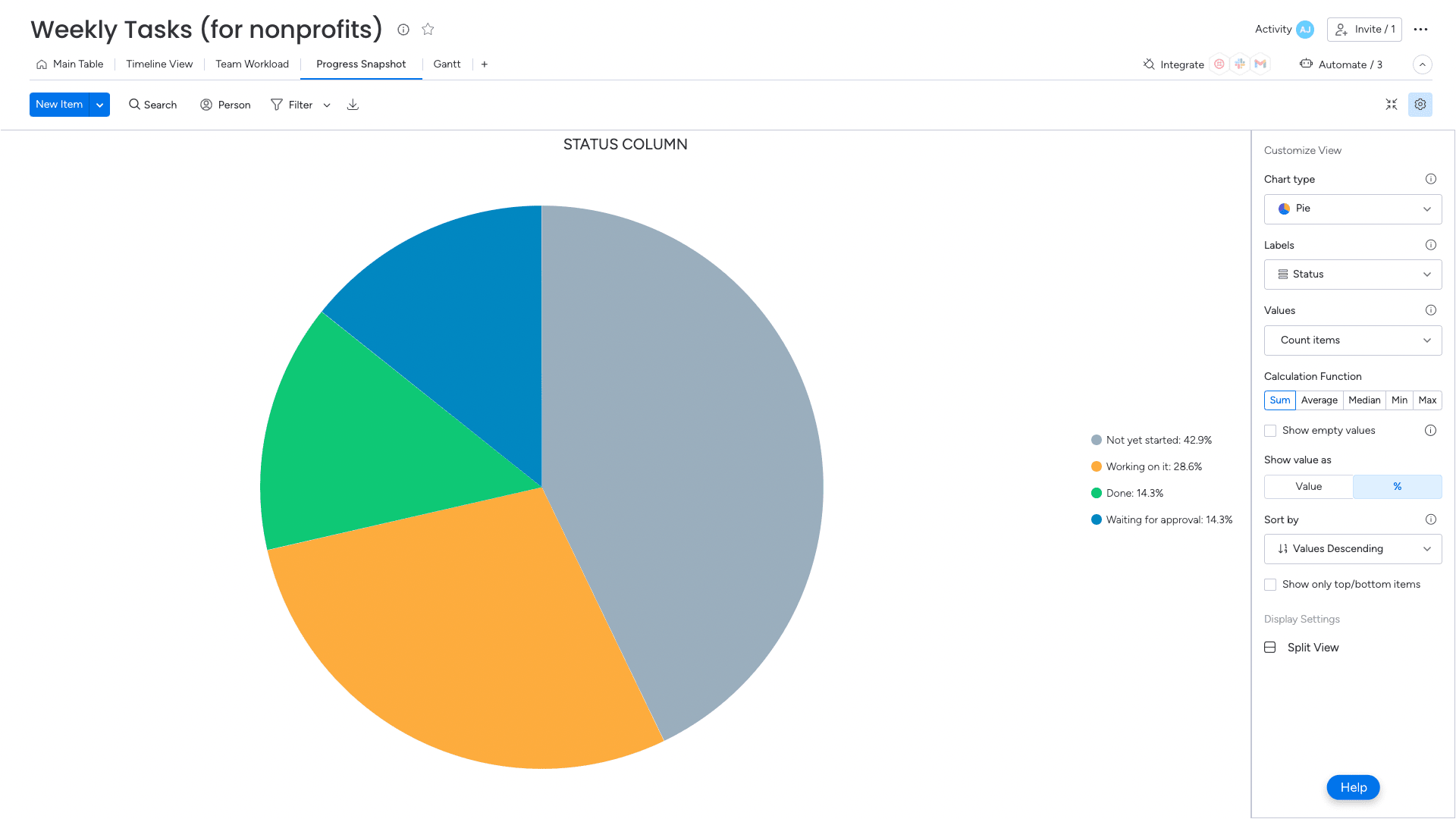Switch to the Gantt tab
Viewport: 1456px width, 819px height.
447,64
